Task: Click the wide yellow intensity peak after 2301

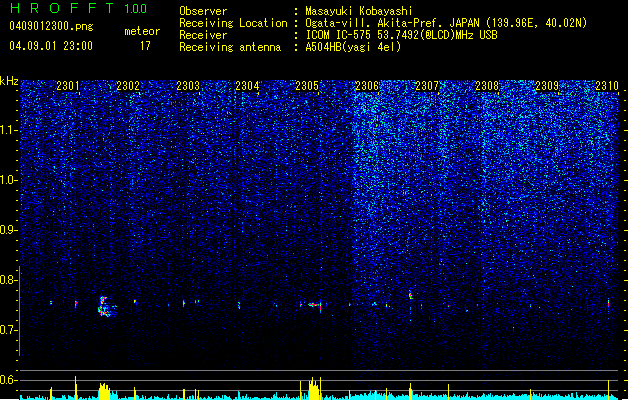Action: [104, 391]
